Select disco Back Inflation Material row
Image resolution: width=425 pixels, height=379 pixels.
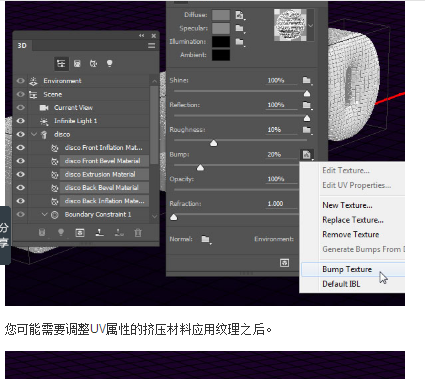(104, 201)
